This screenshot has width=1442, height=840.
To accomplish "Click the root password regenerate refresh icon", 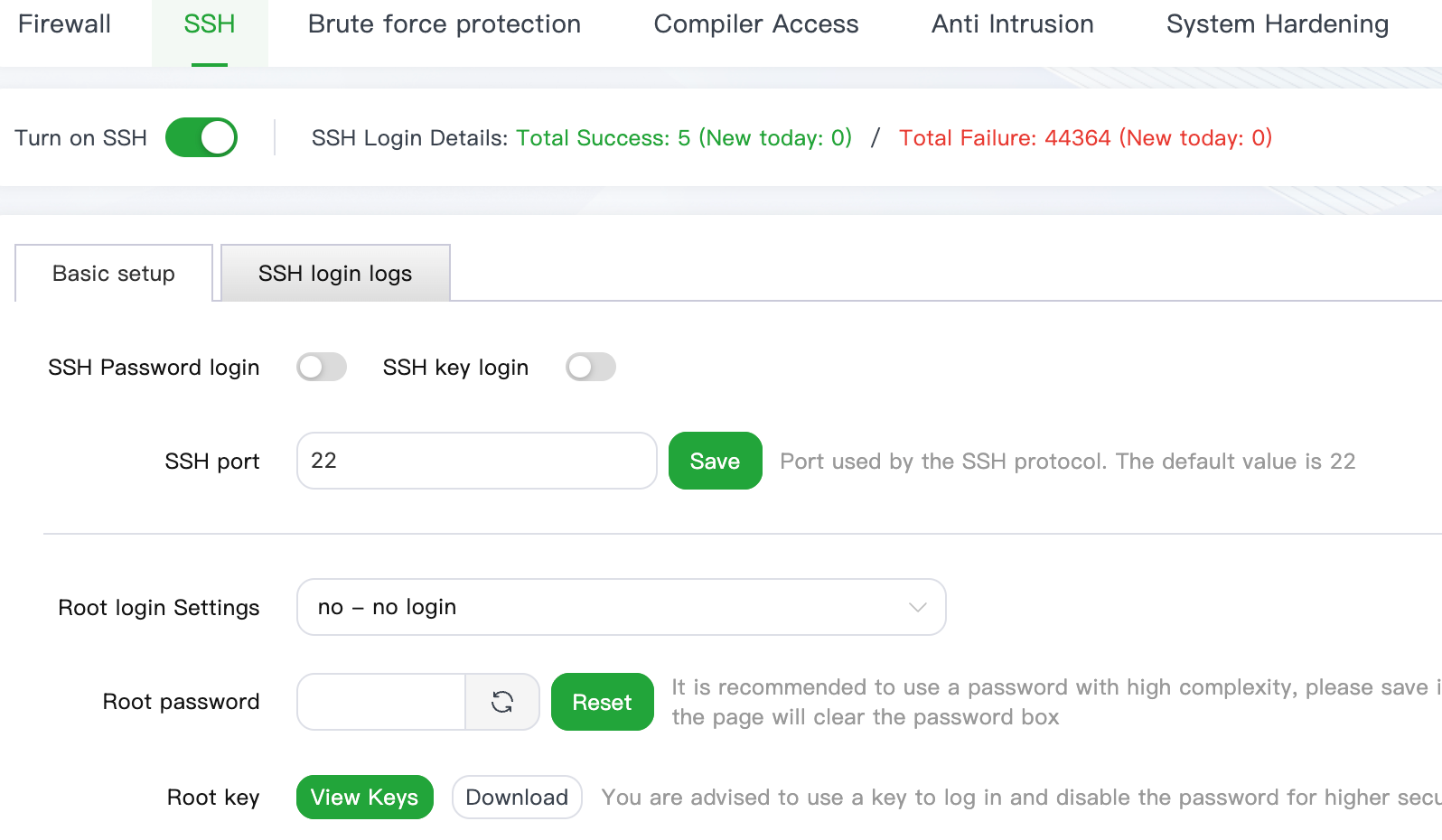I will click(x=502, y=702).
